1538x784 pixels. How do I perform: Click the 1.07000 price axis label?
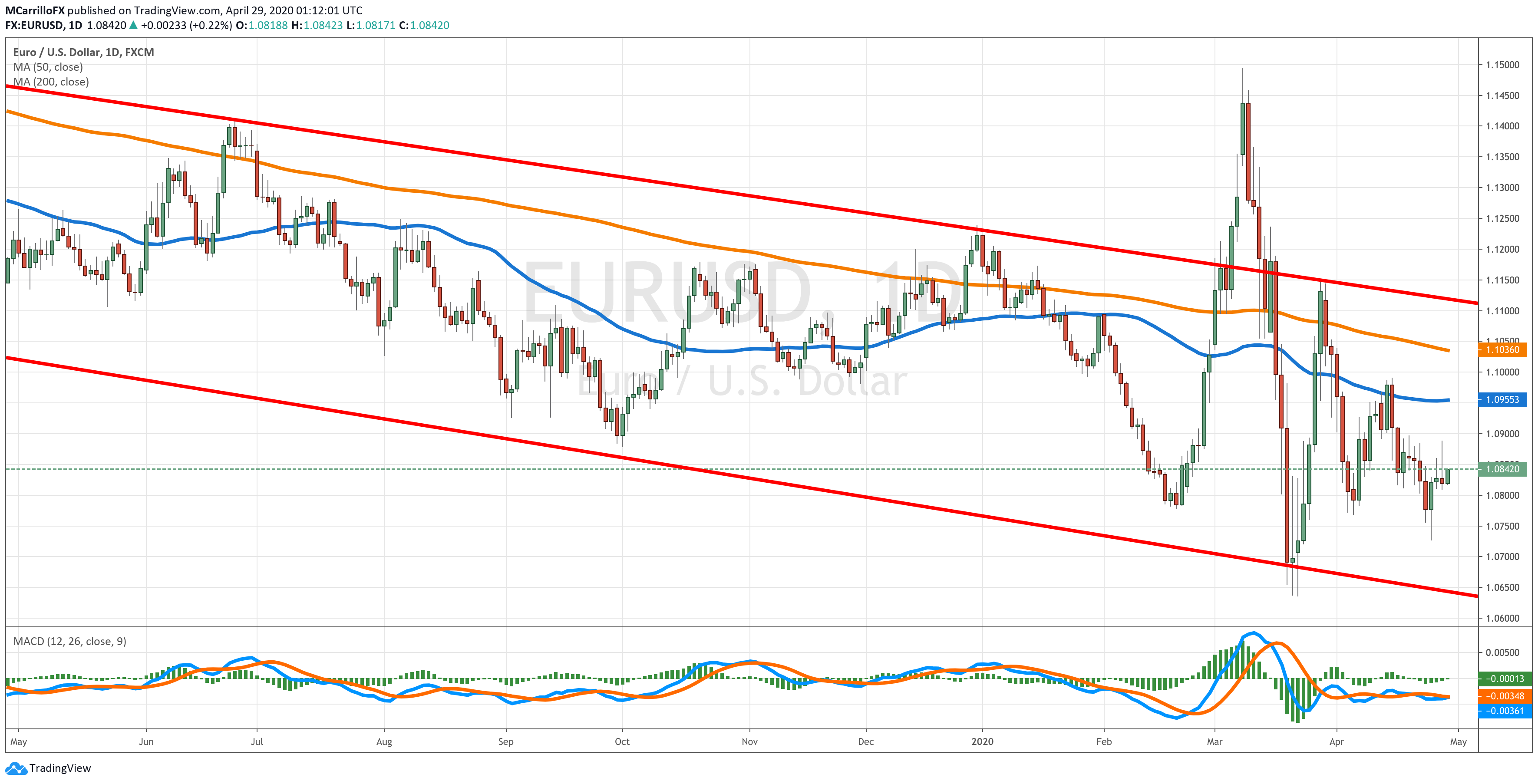click(x=1503, y=557)
